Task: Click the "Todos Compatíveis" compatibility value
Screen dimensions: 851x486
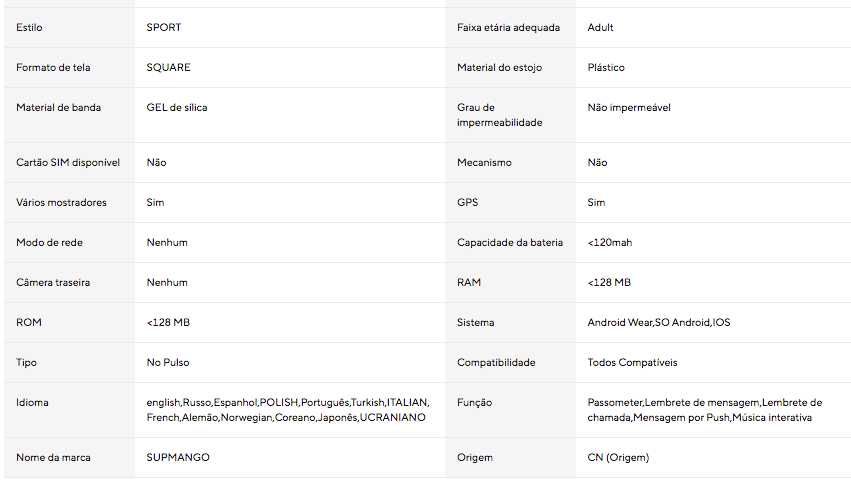Action: pyautogui.click(x=633, y=363)
